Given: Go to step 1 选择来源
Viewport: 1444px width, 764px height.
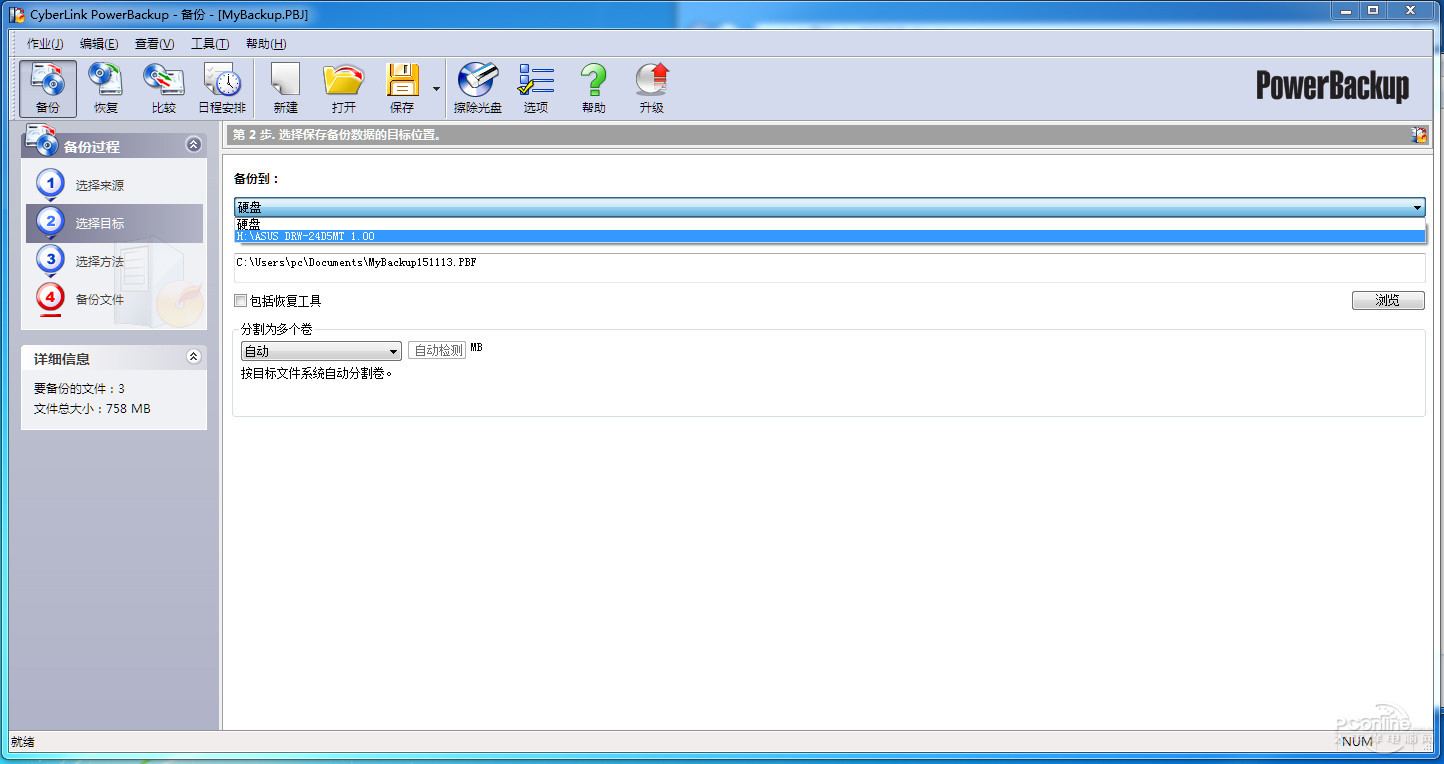Looking at the screenshot, I should [x=99, y=185].
